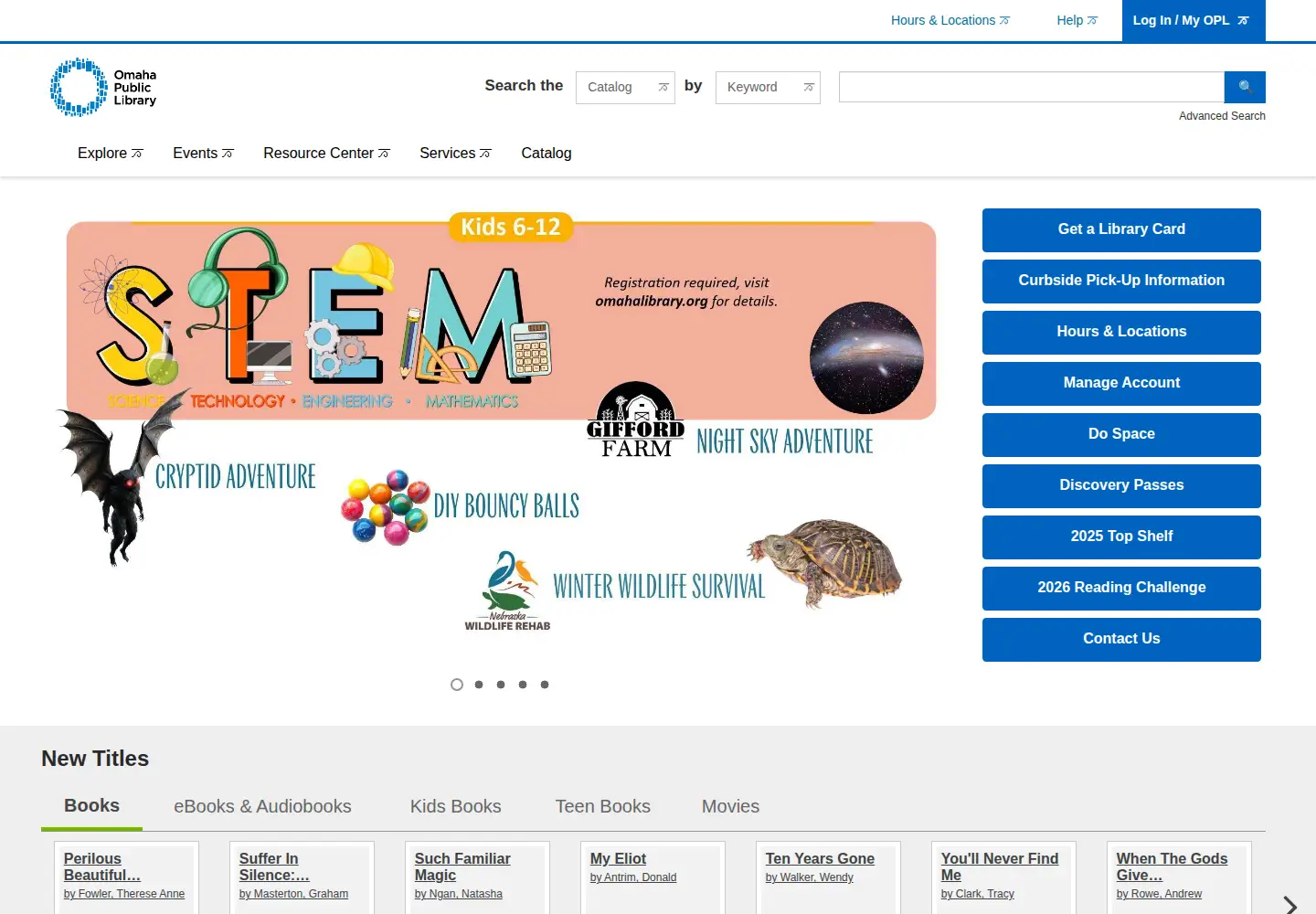
Task: Open the book Ten Years Gone
Action: [x=820, y=858]
